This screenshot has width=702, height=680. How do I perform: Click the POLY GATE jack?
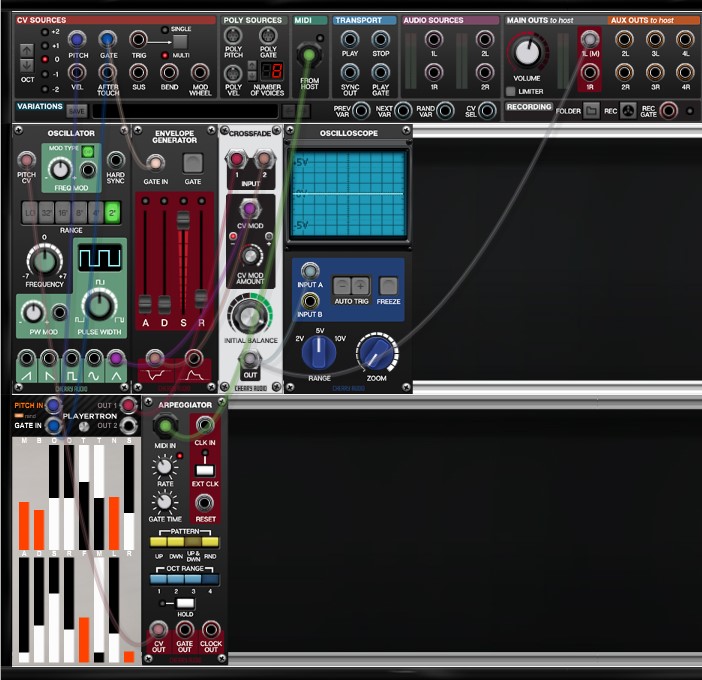tap(268, 36)
